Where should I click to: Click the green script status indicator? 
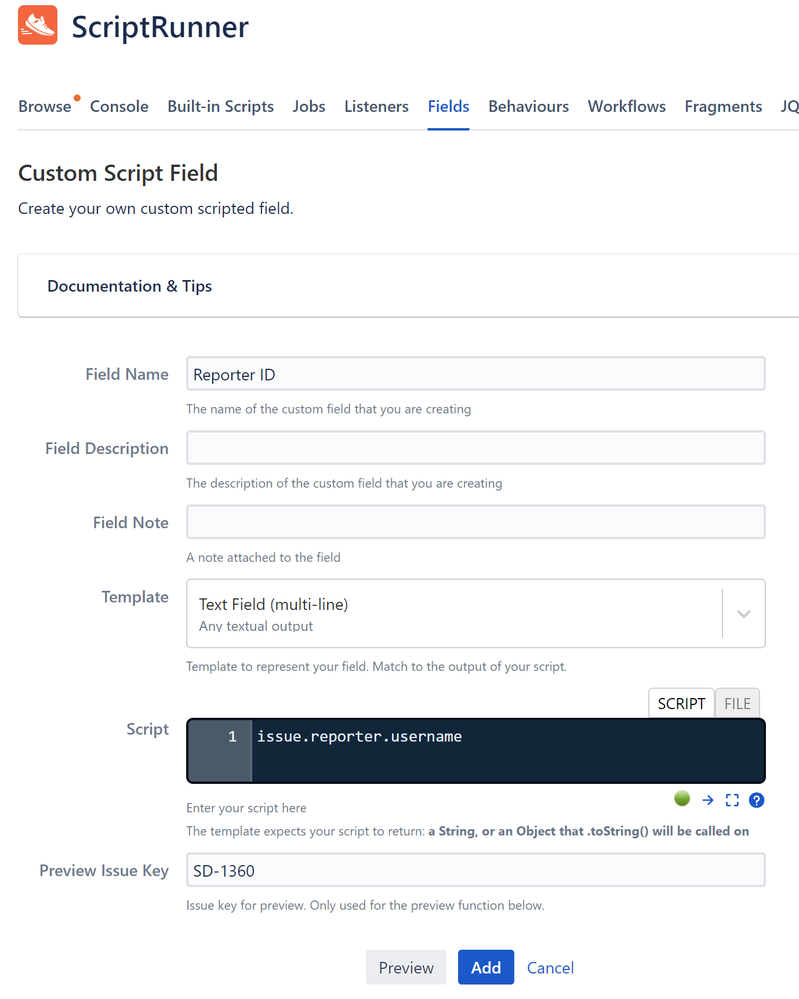[682, 798]
